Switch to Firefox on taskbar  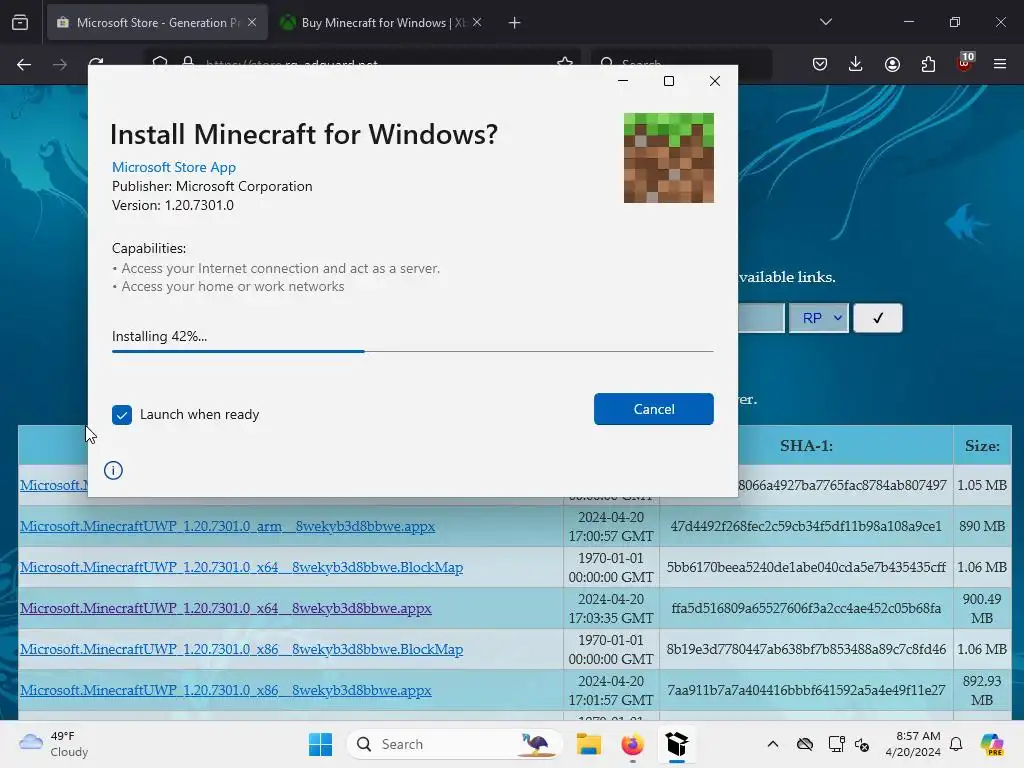pyautogui.click(x=632, y=744)
